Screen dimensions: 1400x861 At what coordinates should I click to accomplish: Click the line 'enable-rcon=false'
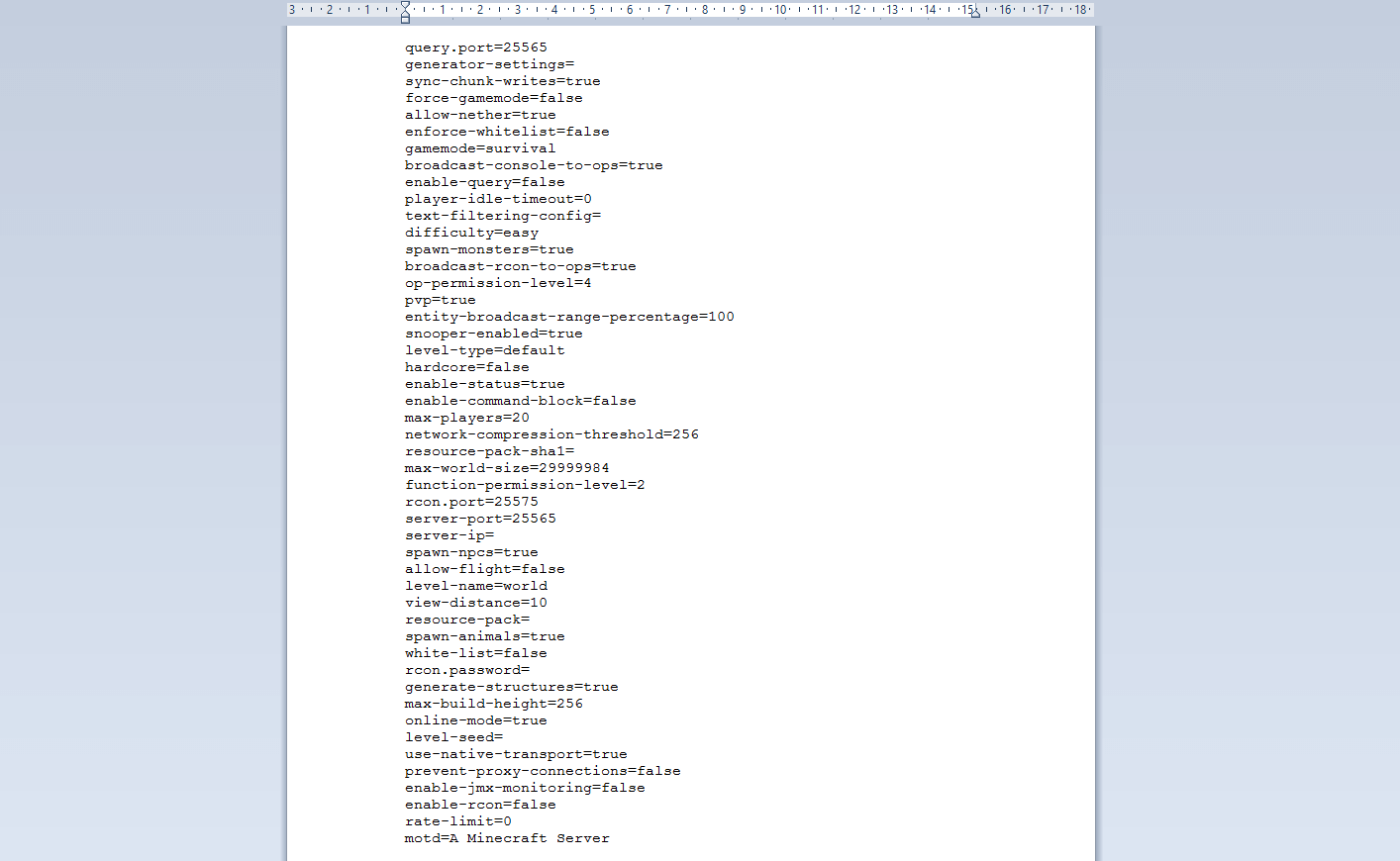point(480,805)
